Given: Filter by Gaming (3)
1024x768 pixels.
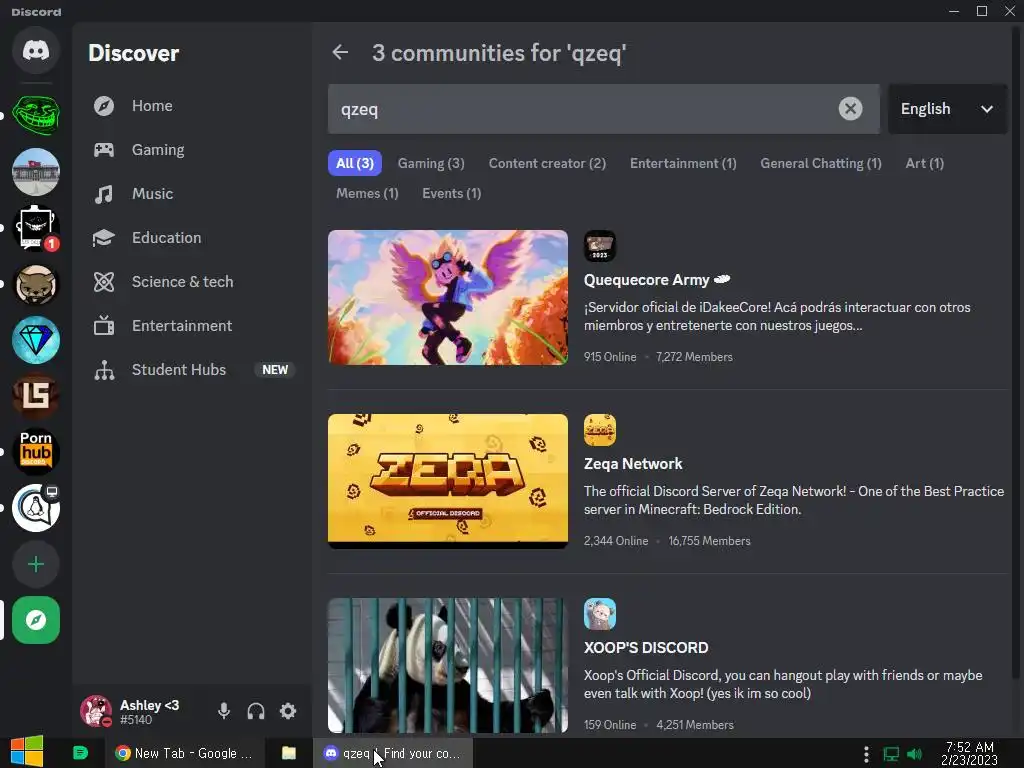Looking at the screenshot, I should tap(431, 163).
